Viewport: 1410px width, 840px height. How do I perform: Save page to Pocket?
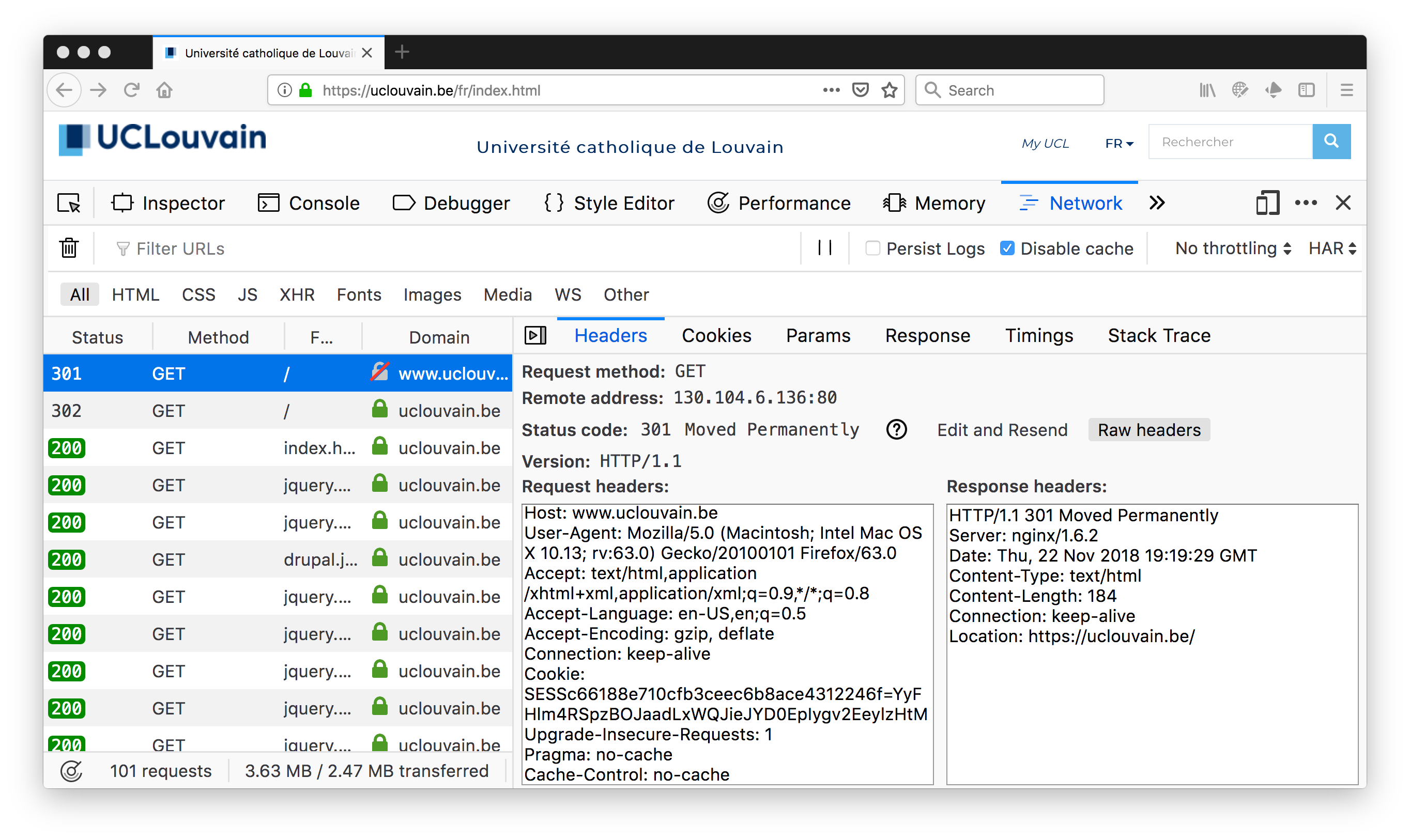click(860, 90)
